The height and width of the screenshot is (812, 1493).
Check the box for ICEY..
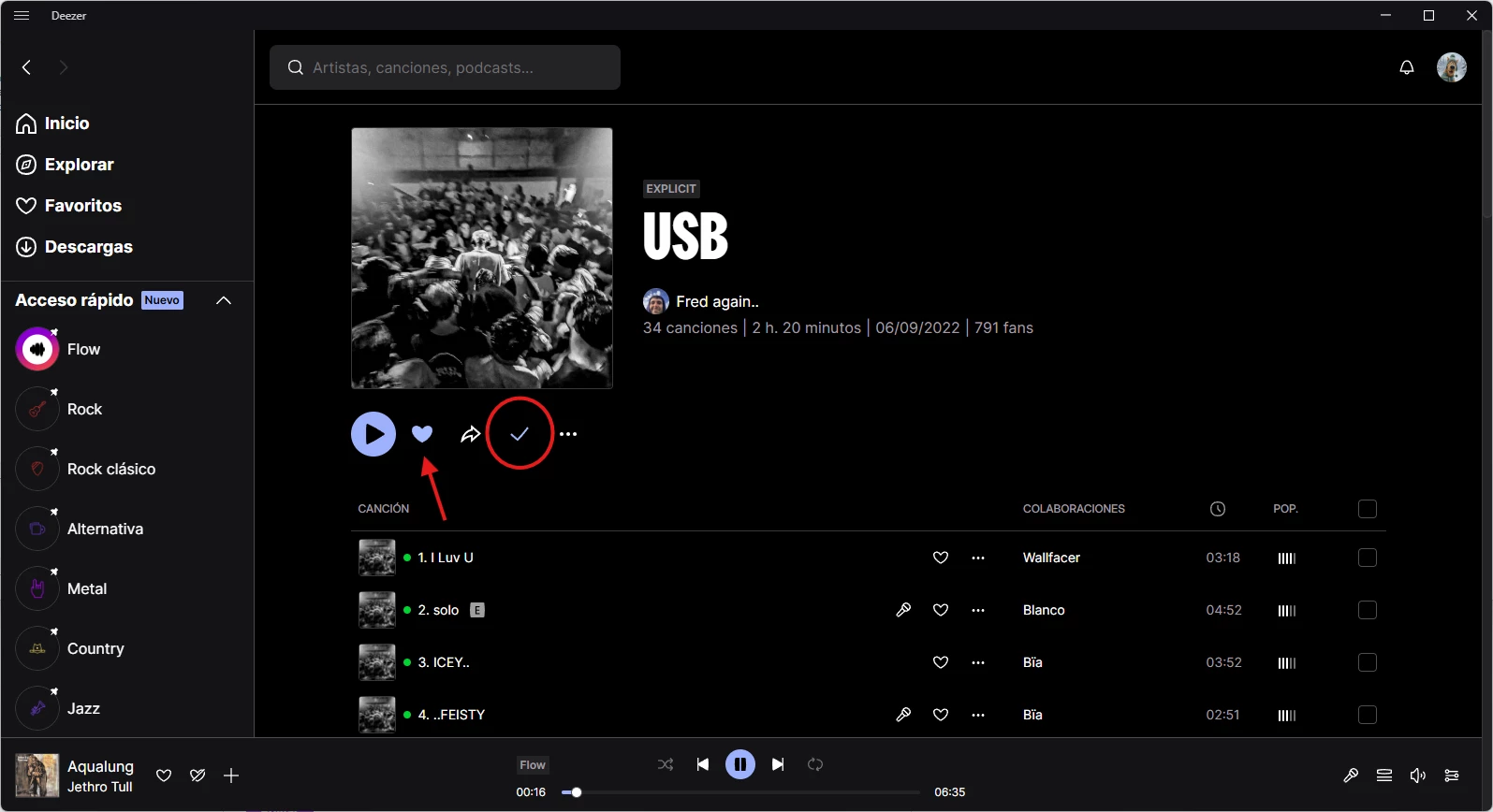[1368, 662]
